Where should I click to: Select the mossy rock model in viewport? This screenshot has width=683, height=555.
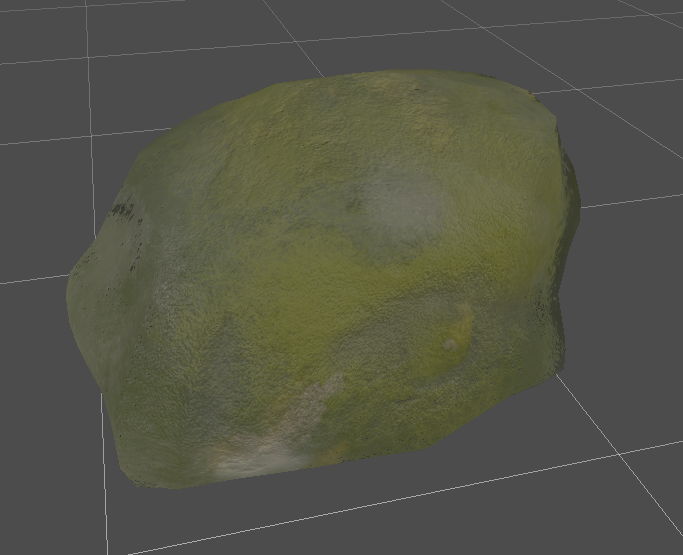(x=323, y=279)
